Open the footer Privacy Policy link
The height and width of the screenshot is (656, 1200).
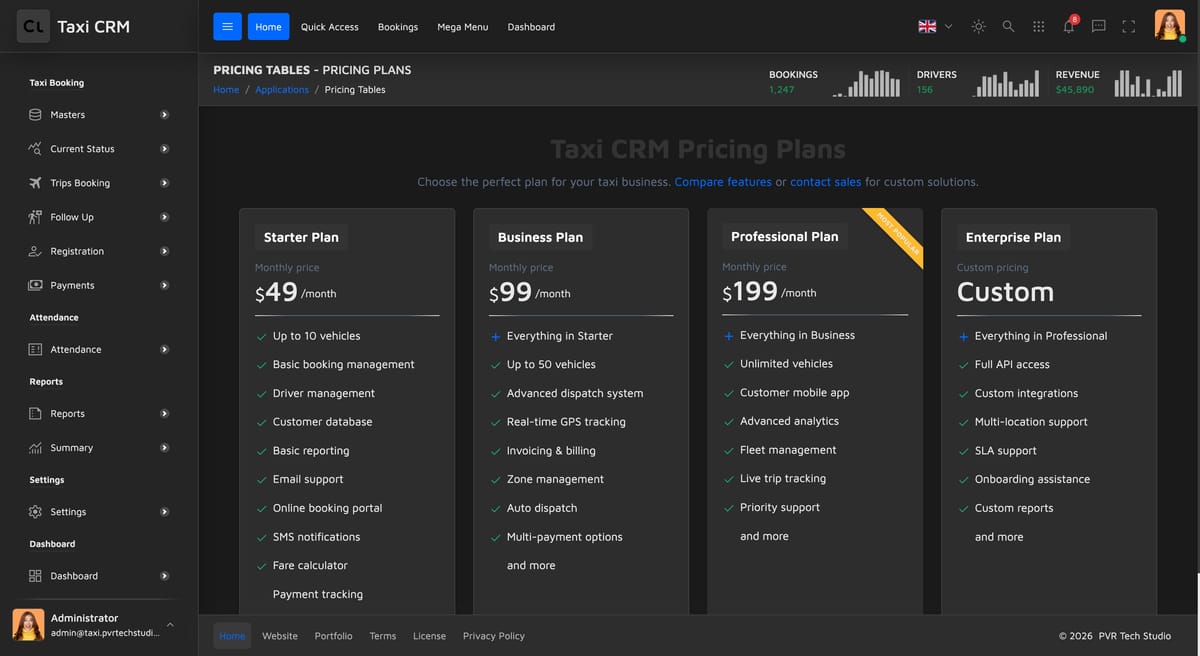click(494, 636)
